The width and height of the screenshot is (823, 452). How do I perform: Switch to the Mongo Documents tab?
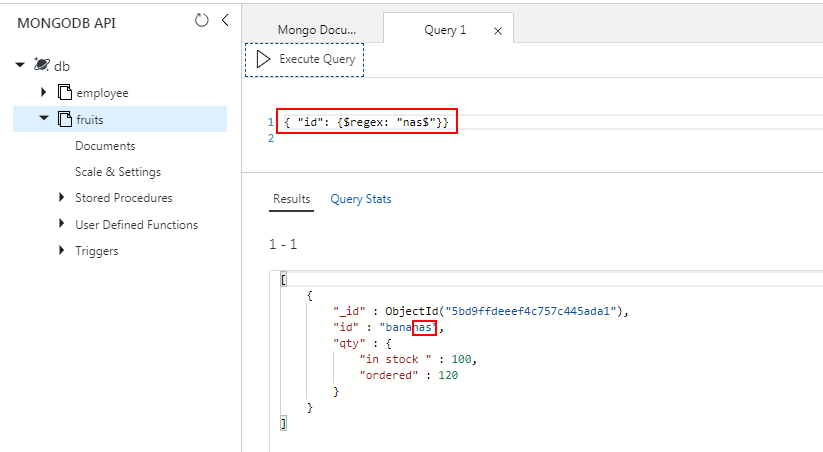click(316, 30)
